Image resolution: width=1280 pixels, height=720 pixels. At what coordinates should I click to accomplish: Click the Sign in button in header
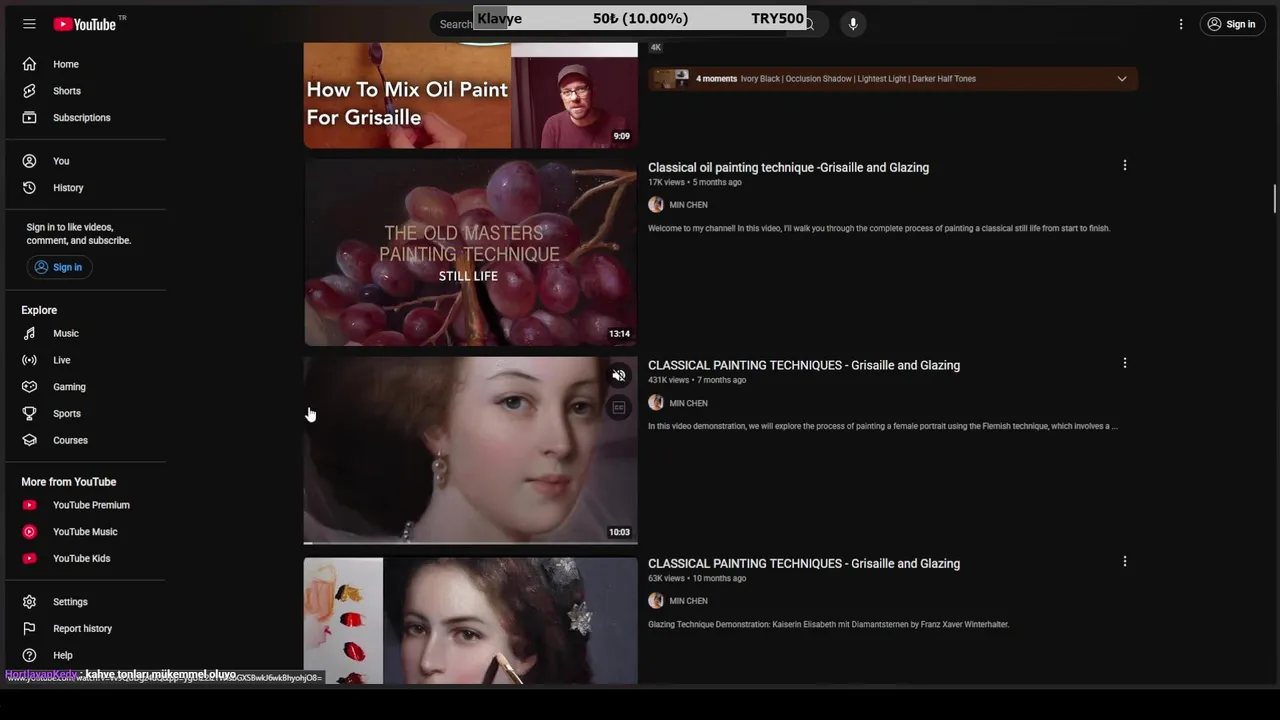1231,24
